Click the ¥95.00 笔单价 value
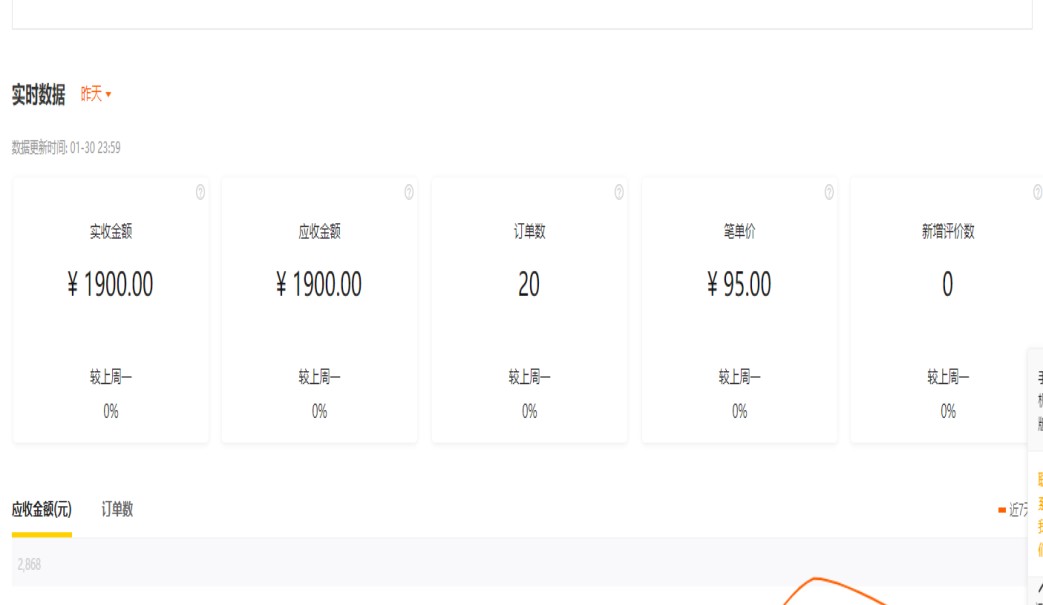1043x605 pixels. [739, 285]
